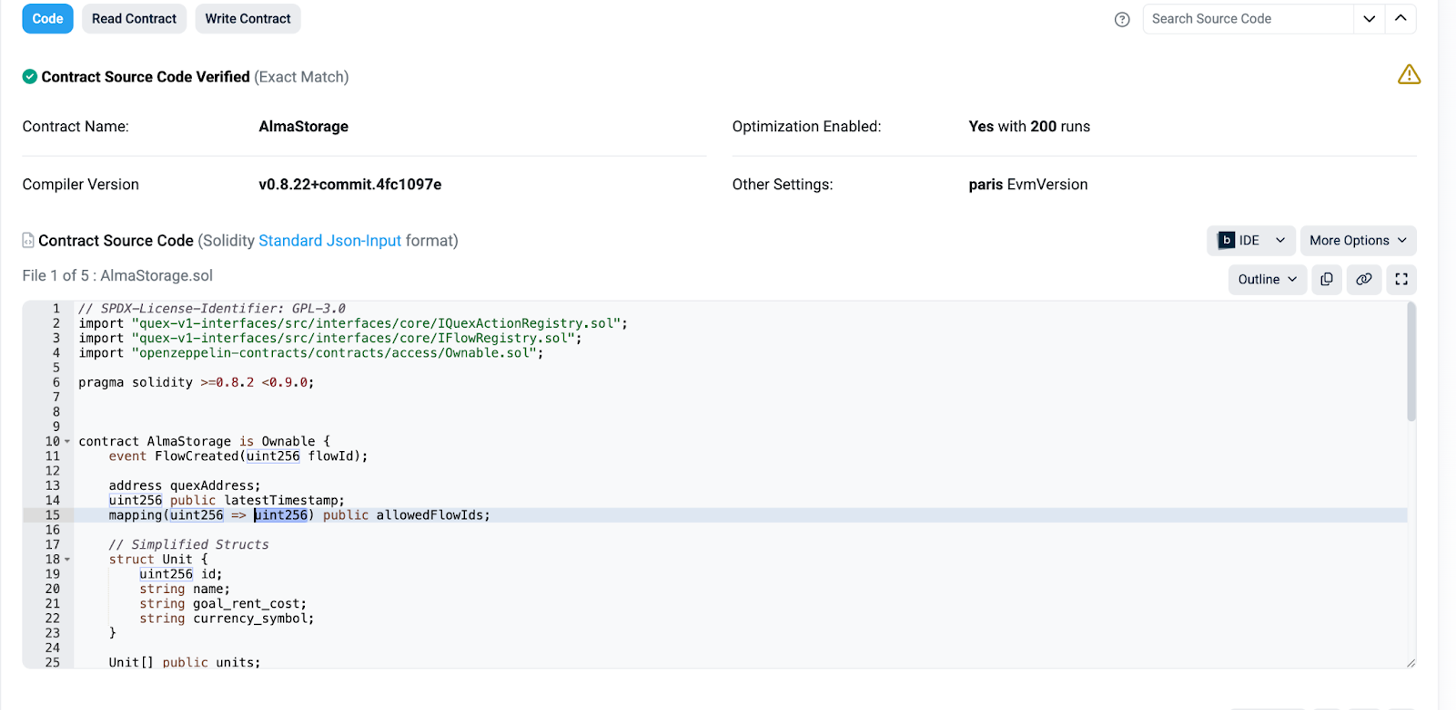The width and height of the screenshot is (1456, 710).
Task: Click the help question mark icon
Action: point(1122,19)
